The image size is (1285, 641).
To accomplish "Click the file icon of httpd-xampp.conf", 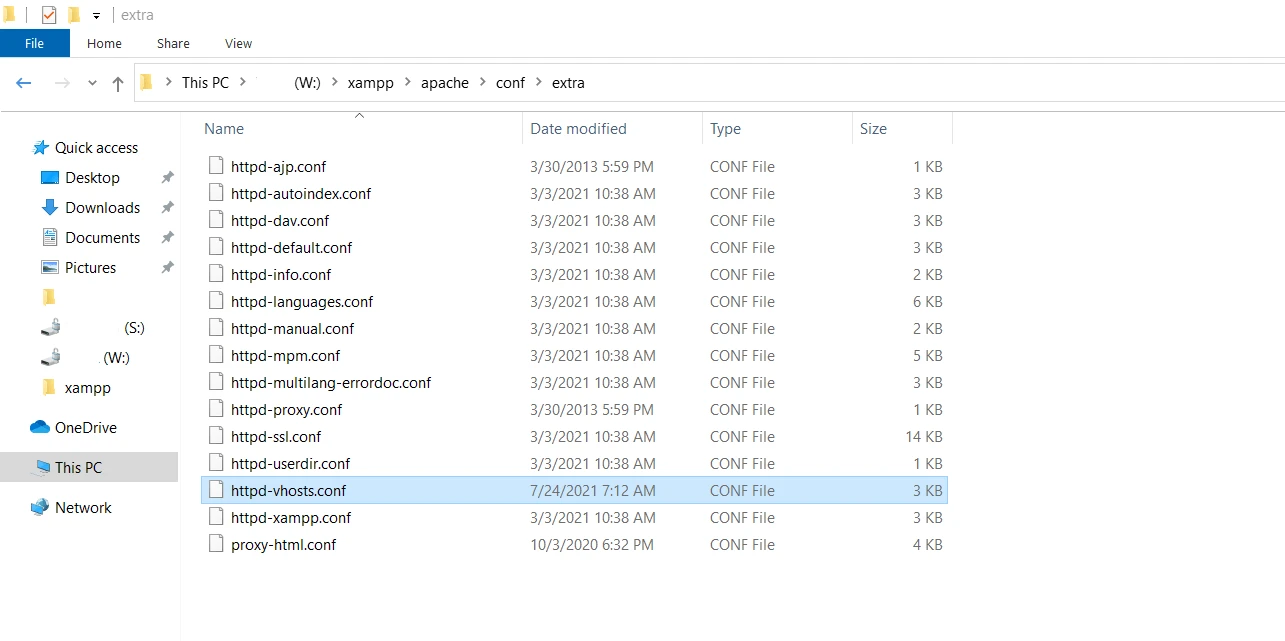I will [x=215, y=517].
